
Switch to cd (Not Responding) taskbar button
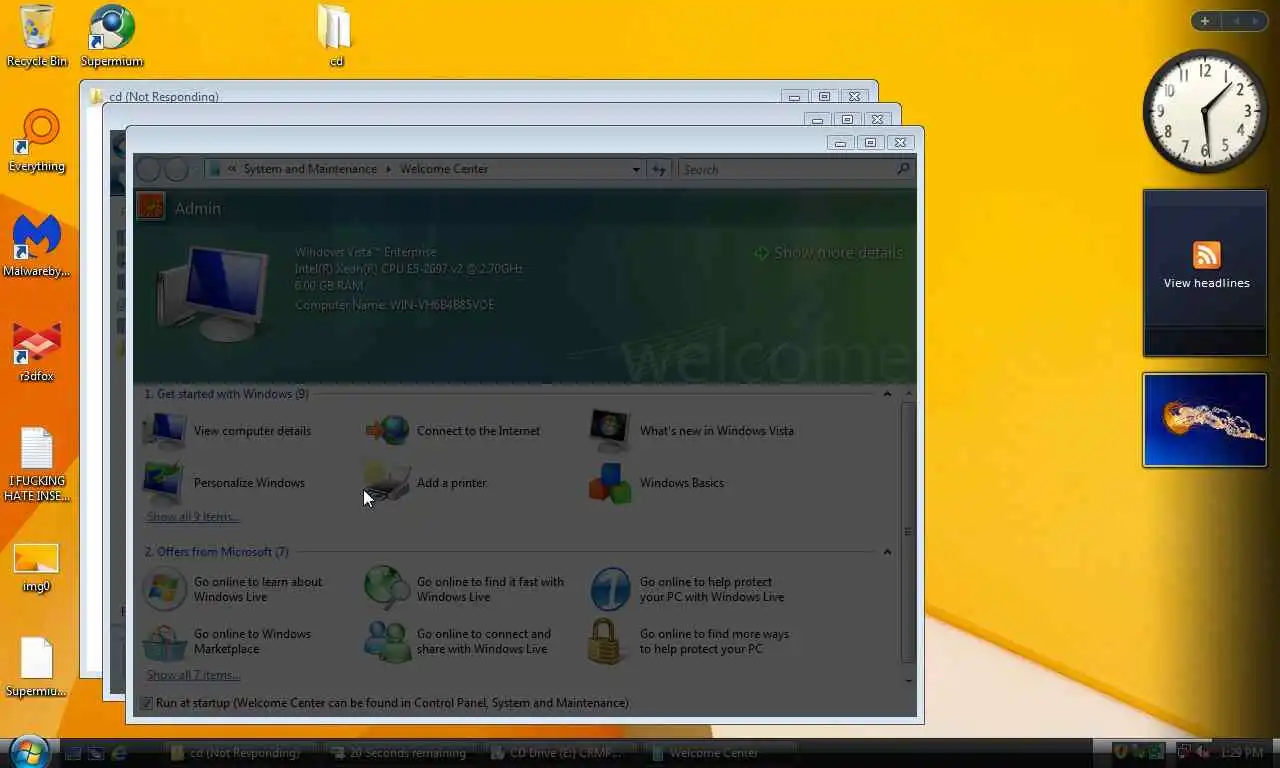click(x=242, y=752)
